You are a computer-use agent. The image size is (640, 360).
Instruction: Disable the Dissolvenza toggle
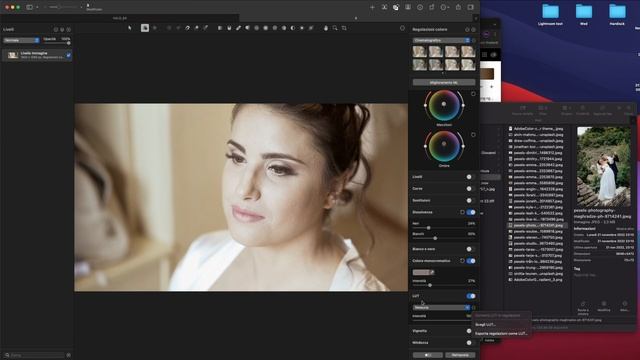[x=471, y=212]
